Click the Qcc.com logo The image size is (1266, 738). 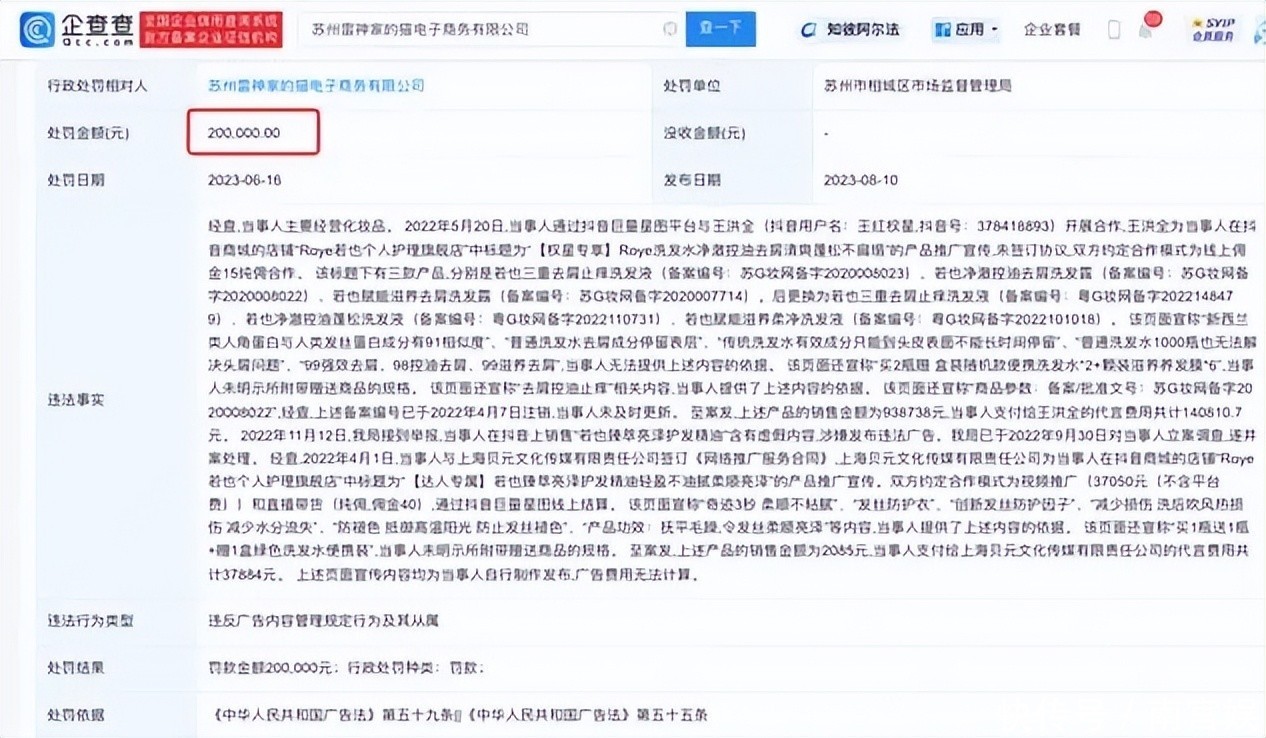coord(78,30)
